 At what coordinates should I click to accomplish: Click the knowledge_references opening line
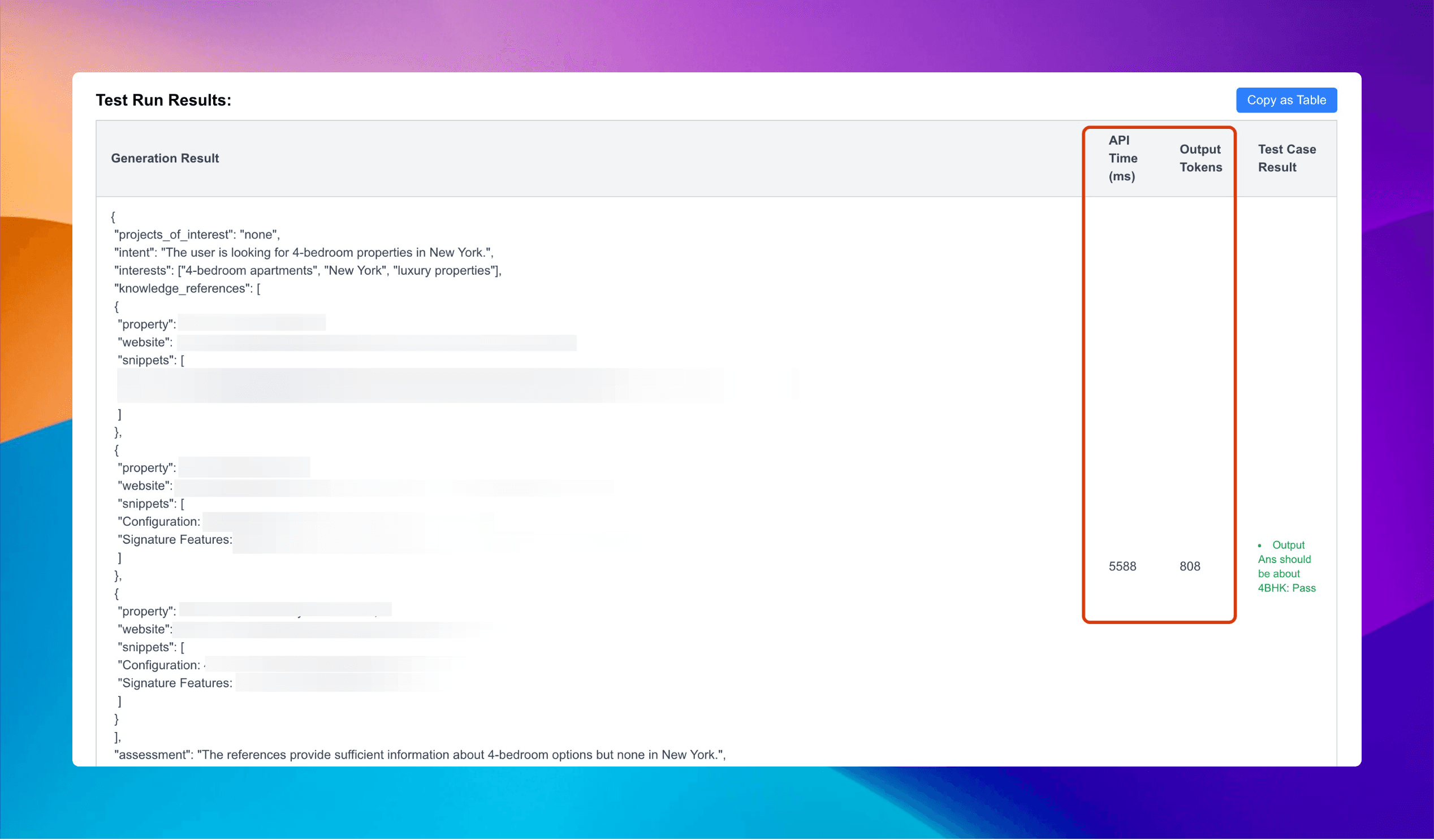tap(187, 289)
